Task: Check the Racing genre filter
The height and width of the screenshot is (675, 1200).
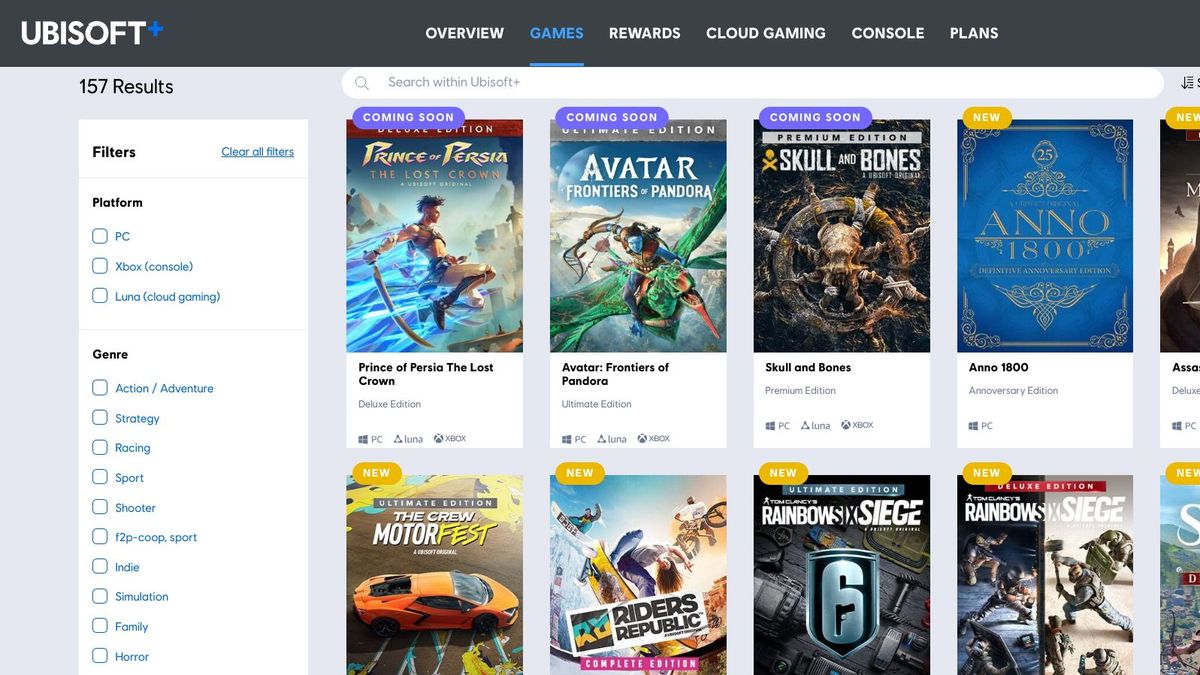Action: coord(100,447)
